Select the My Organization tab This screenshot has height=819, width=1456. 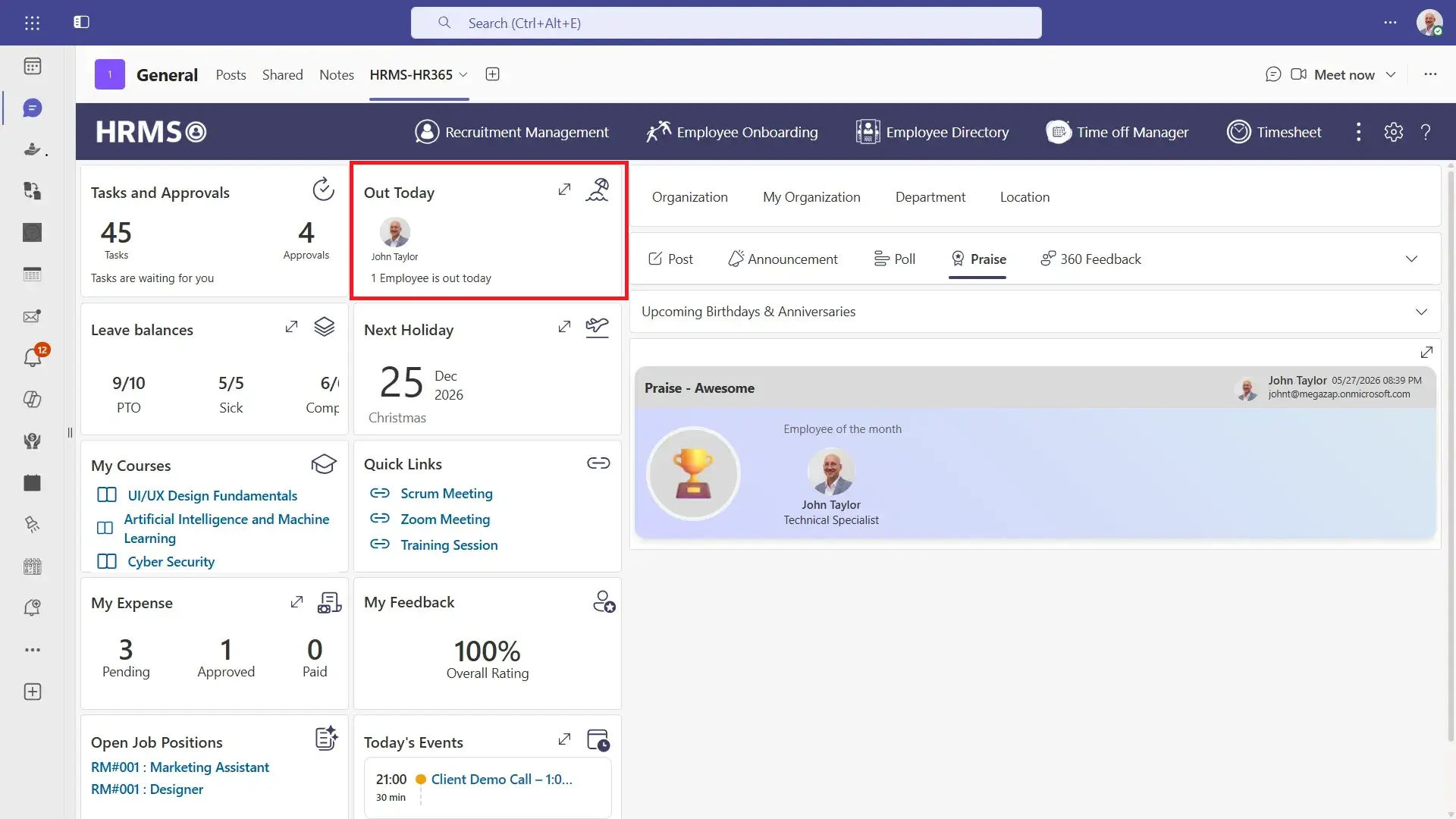coord(811,197)
